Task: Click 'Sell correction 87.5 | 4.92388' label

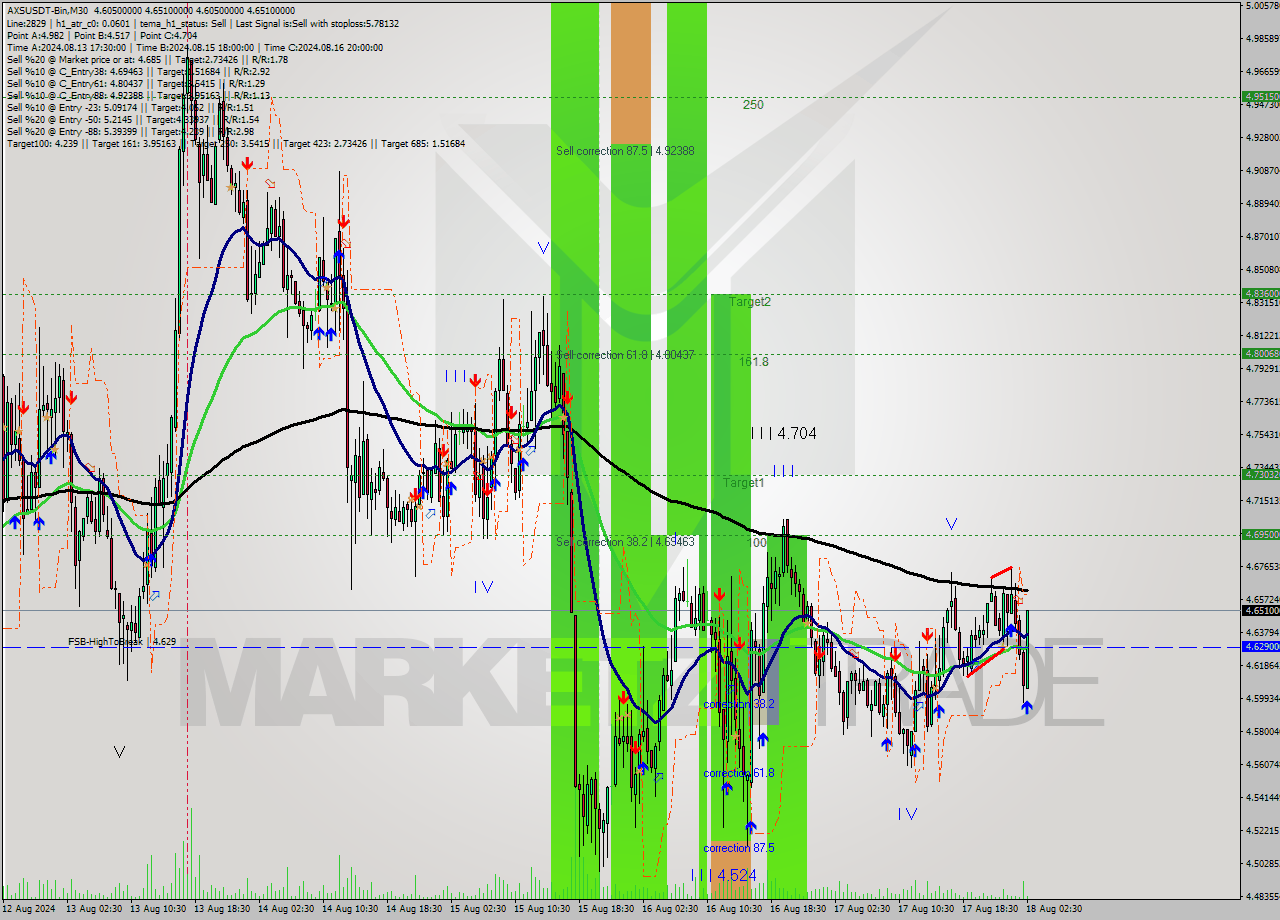Action: [625, 151]
